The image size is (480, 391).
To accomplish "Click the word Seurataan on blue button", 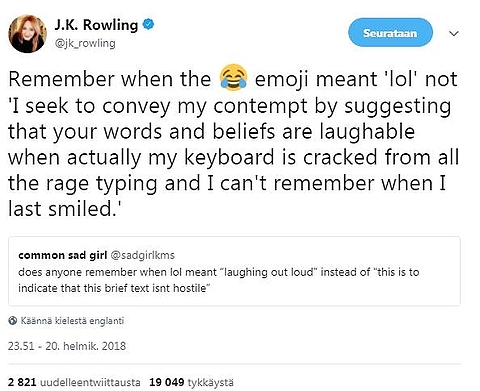I will [390, 33].
